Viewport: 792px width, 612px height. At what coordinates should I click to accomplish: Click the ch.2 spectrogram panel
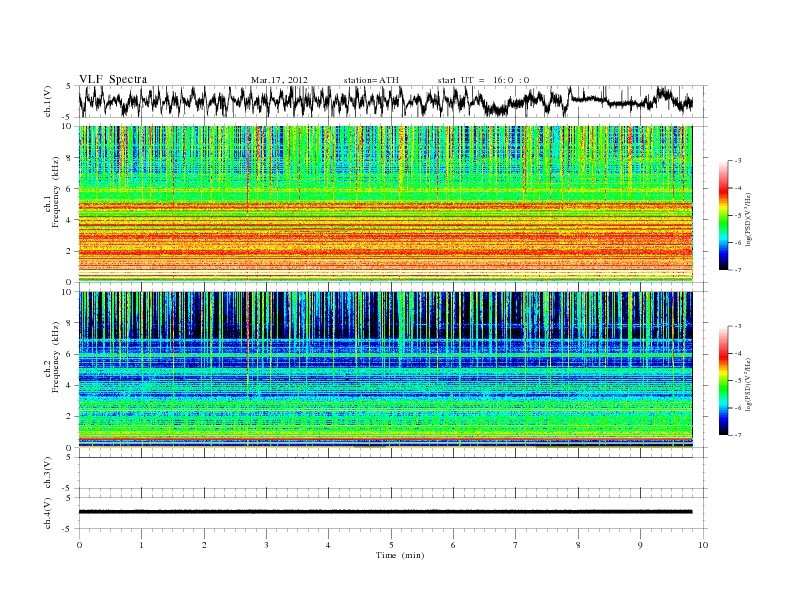coord(386,370)
